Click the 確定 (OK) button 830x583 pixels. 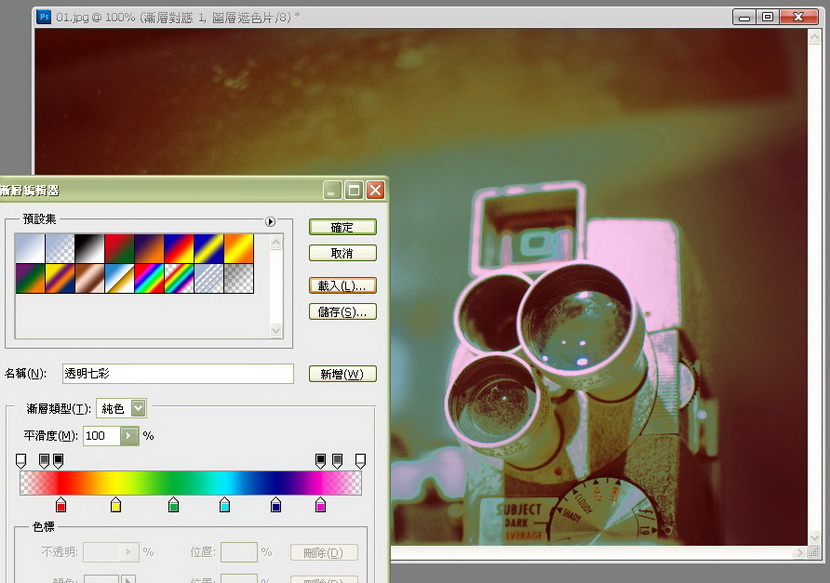click(x=342, y=227)
